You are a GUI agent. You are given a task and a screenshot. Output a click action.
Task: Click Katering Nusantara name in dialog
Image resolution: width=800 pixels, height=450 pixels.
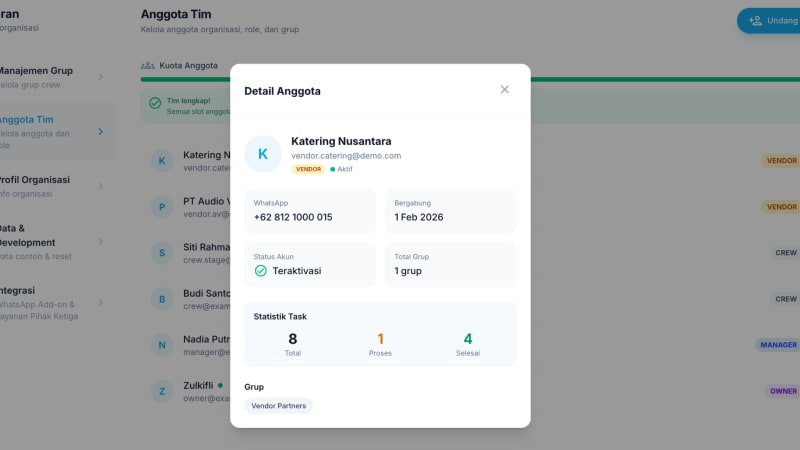tap(341, 141)
